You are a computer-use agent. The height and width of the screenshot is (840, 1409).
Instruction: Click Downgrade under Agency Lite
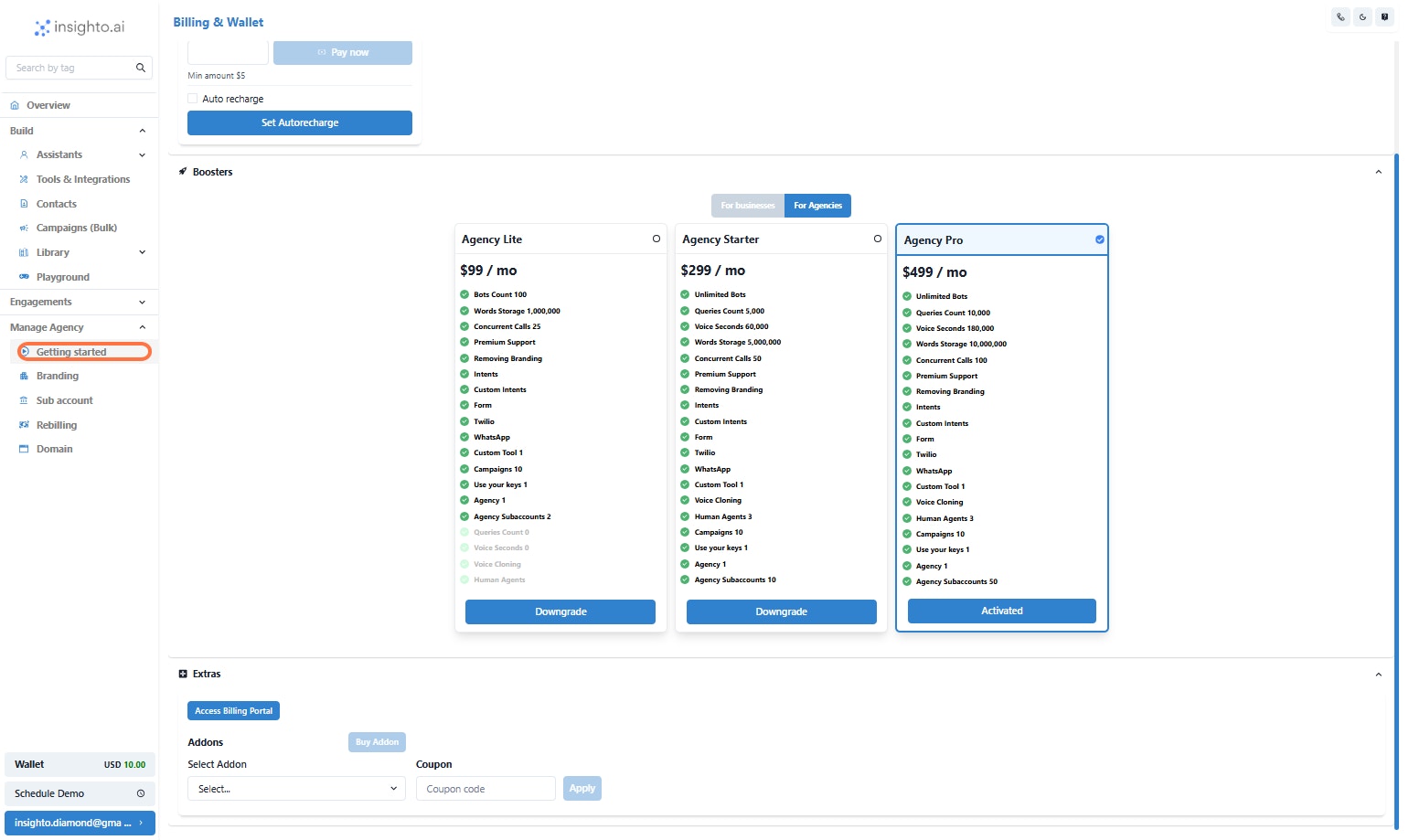[x=560, y=611]
